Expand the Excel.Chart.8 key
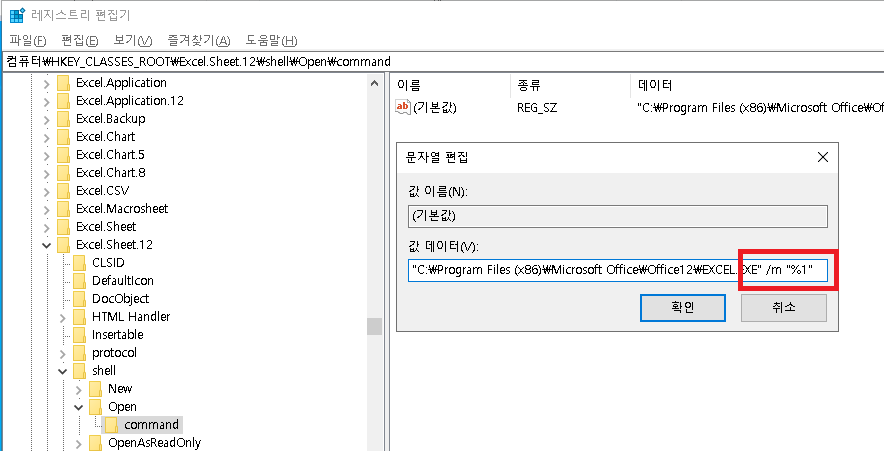 coord(47,173)
